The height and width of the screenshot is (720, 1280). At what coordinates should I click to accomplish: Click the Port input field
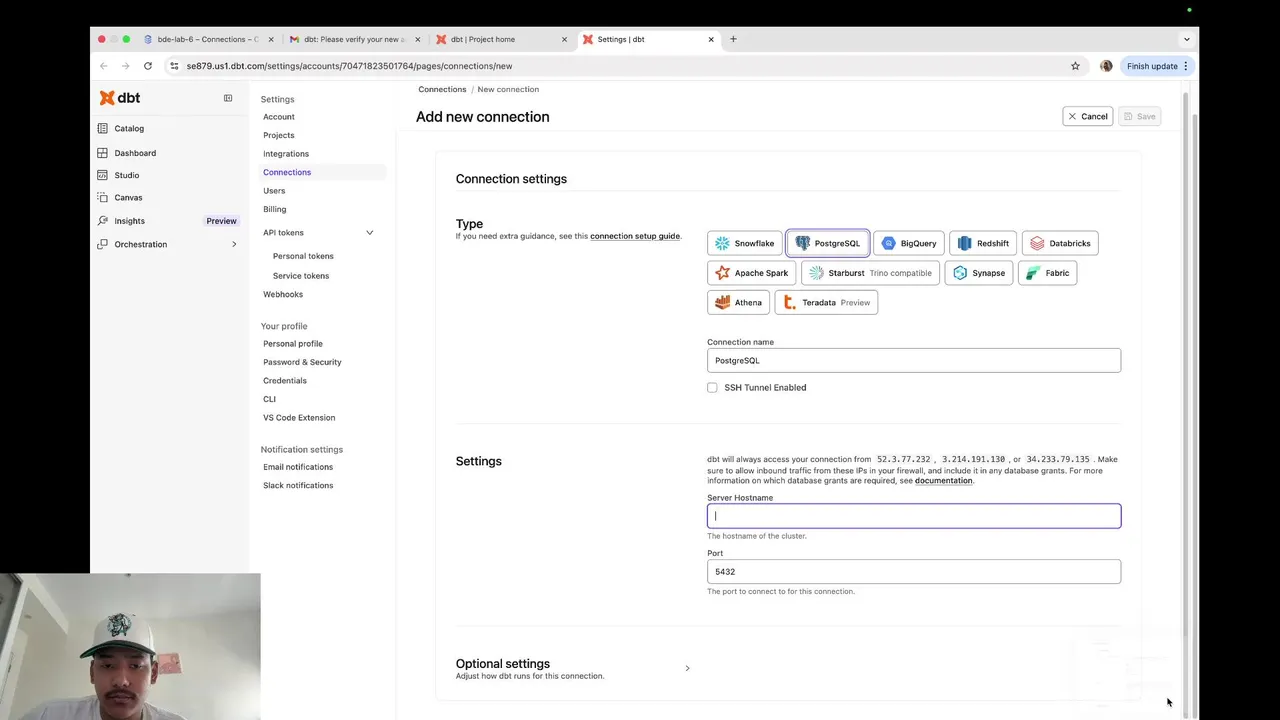pyautogui.click(x=914, y=572)
